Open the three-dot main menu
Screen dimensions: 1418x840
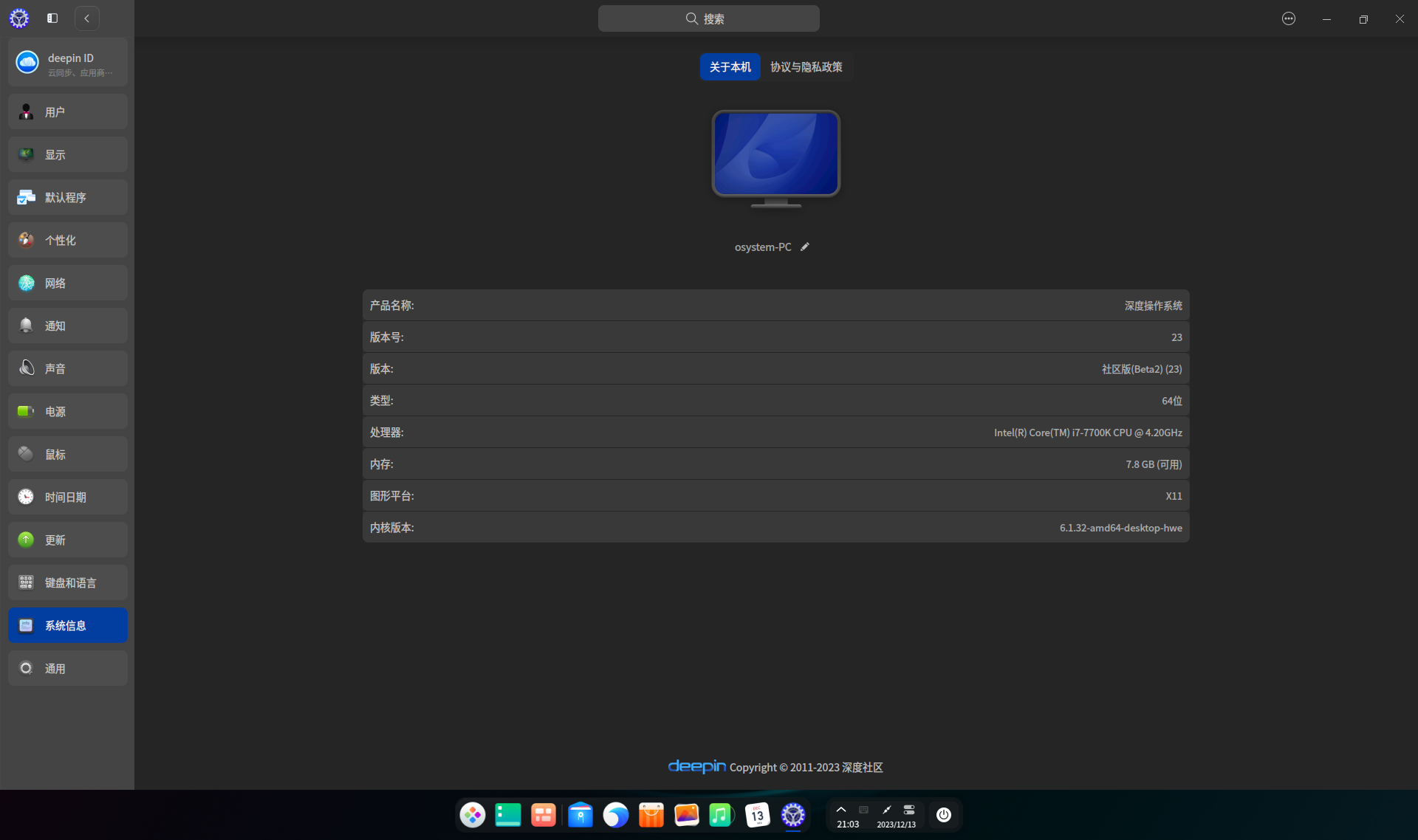[x=1289, y=18]
